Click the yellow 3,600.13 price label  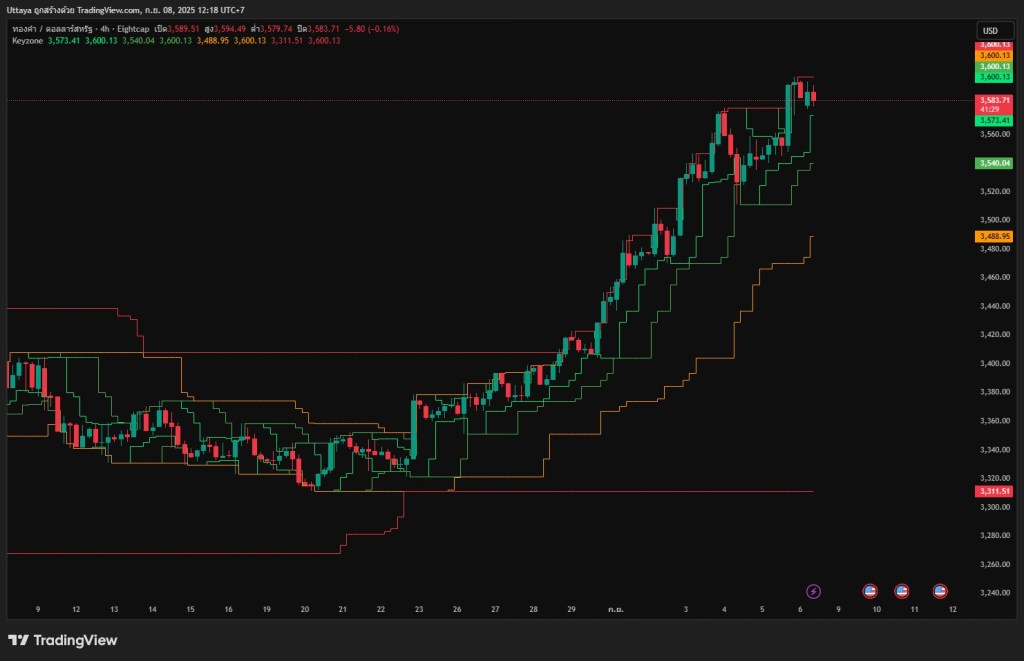(992, 56)
